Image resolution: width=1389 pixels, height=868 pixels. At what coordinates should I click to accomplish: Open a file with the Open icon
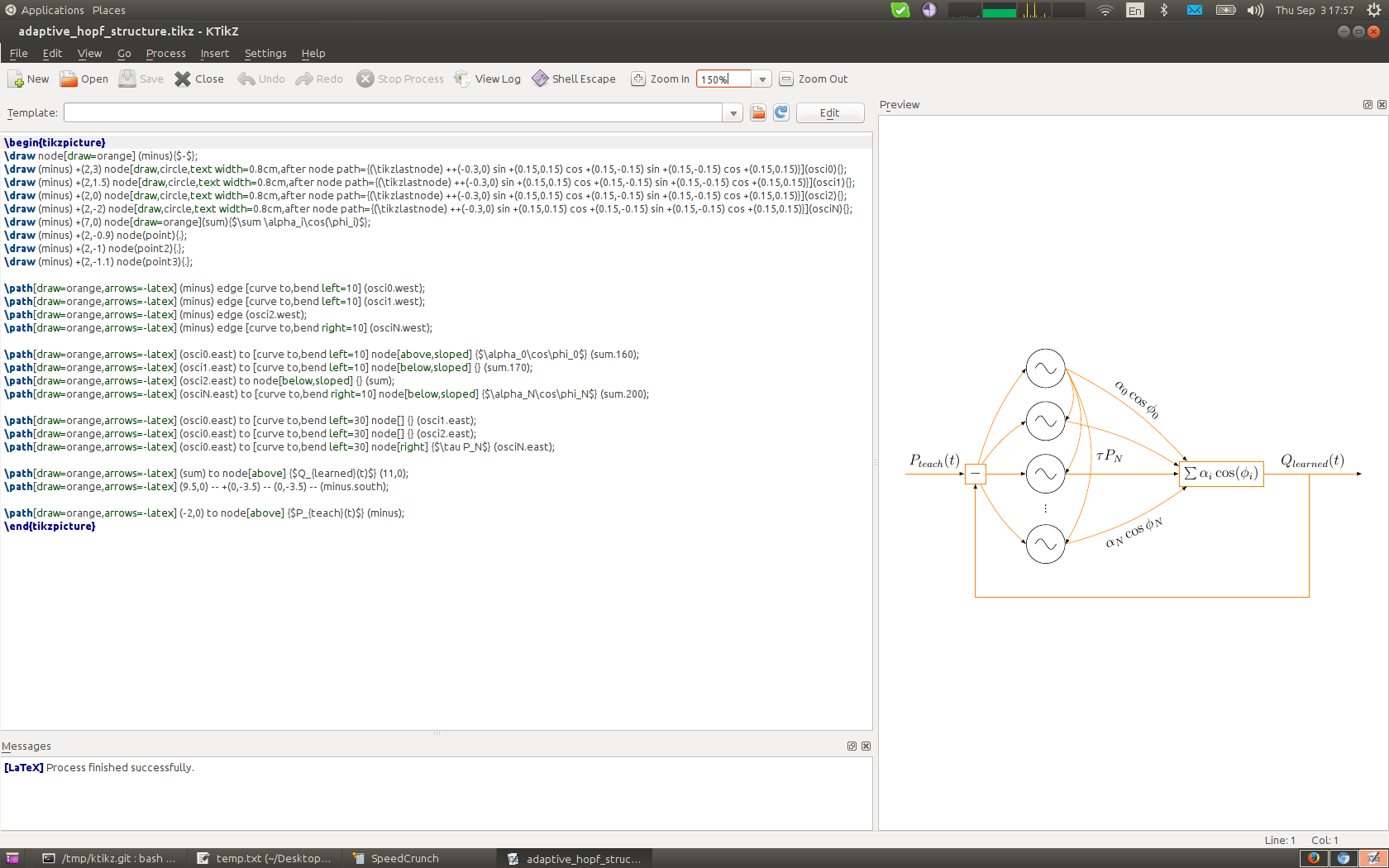(69, 79)
